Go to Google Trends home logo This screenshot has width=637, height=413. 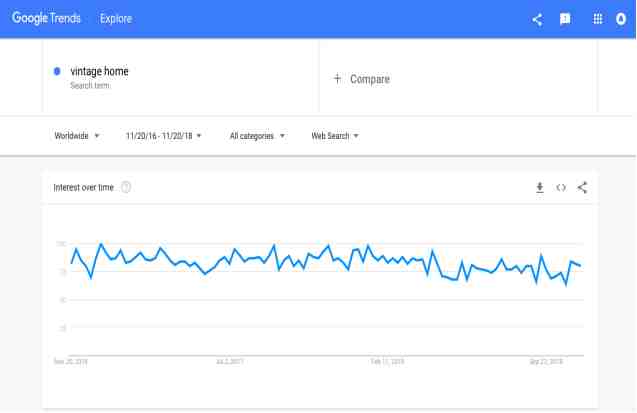46,19
